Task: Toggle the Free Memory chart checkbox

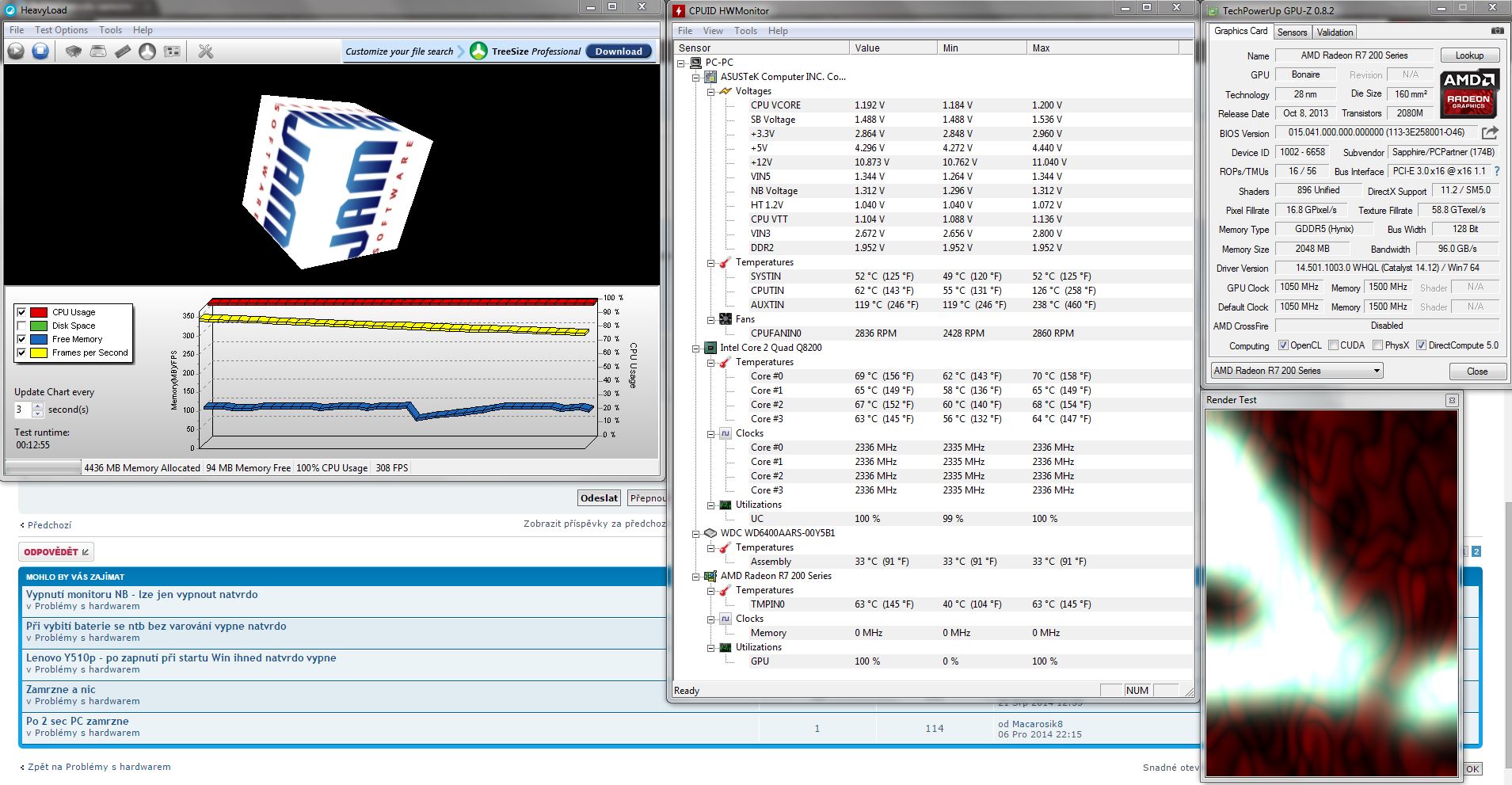Action: (x=21, y=339)
